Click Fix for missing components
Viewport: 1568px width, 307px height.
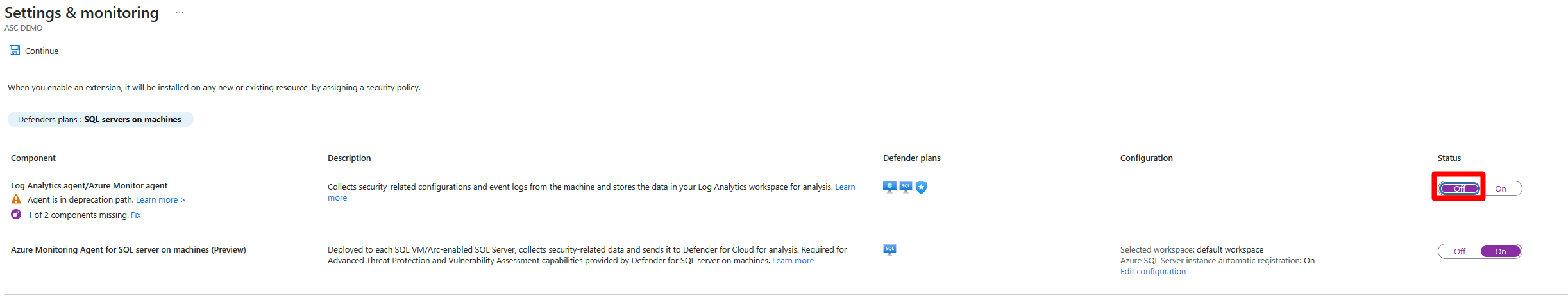pos(136,215)
